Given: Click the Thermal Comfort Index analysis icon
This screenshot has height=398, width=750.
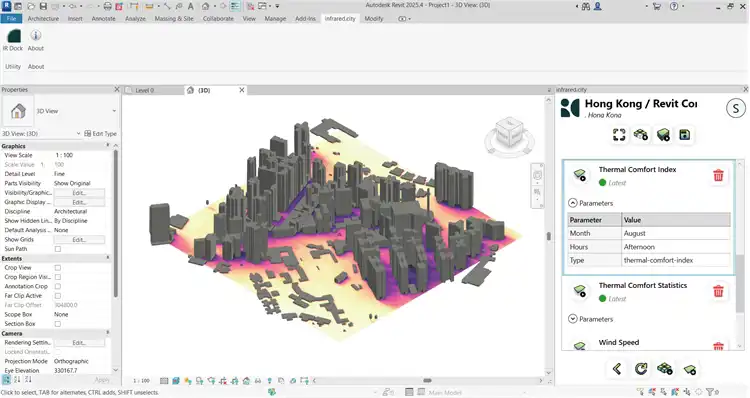Looking at the screenshot, I should pos(580,175).
